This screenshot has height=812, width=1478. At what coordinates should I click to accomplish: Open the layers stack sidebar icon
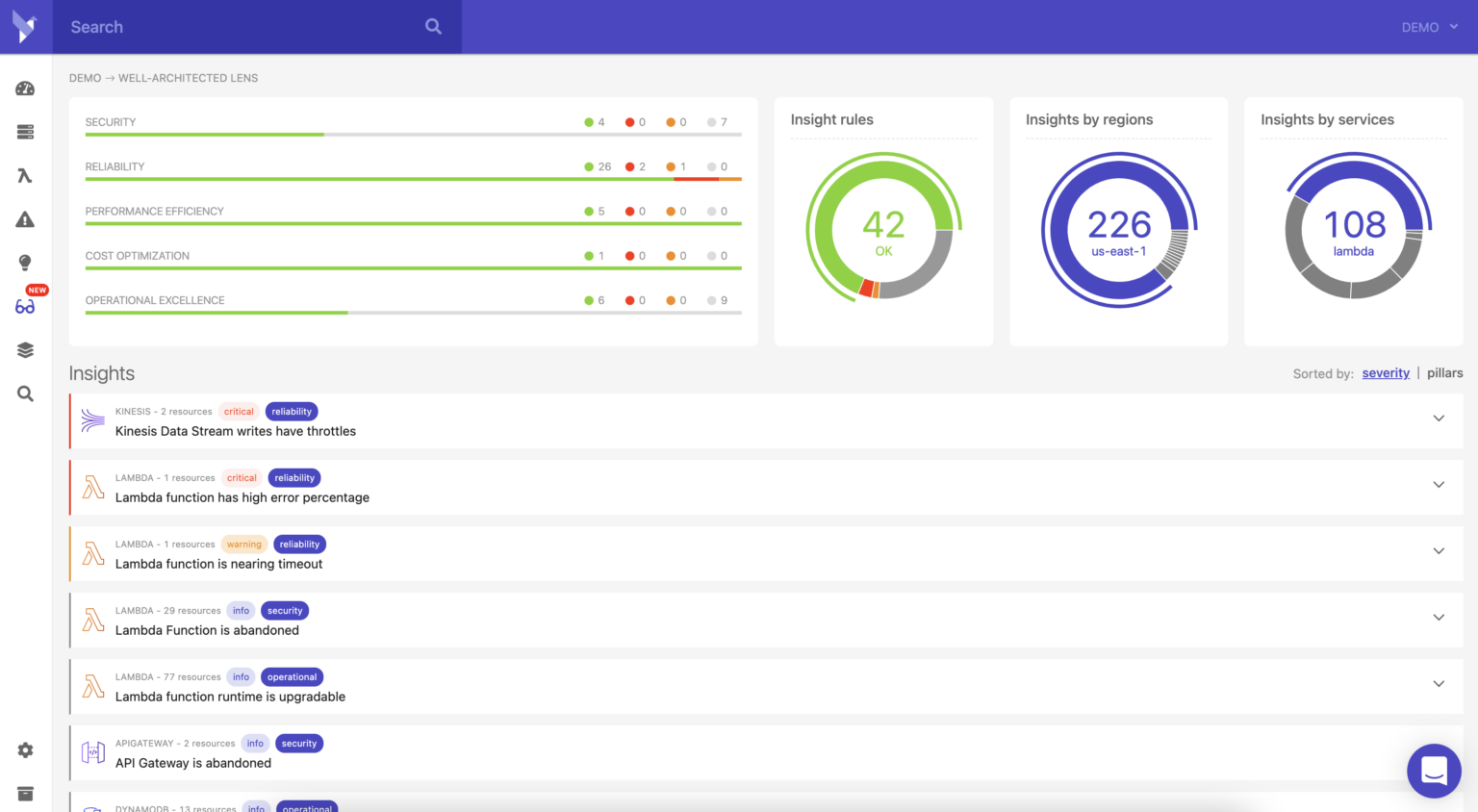[x=25, y=350]
